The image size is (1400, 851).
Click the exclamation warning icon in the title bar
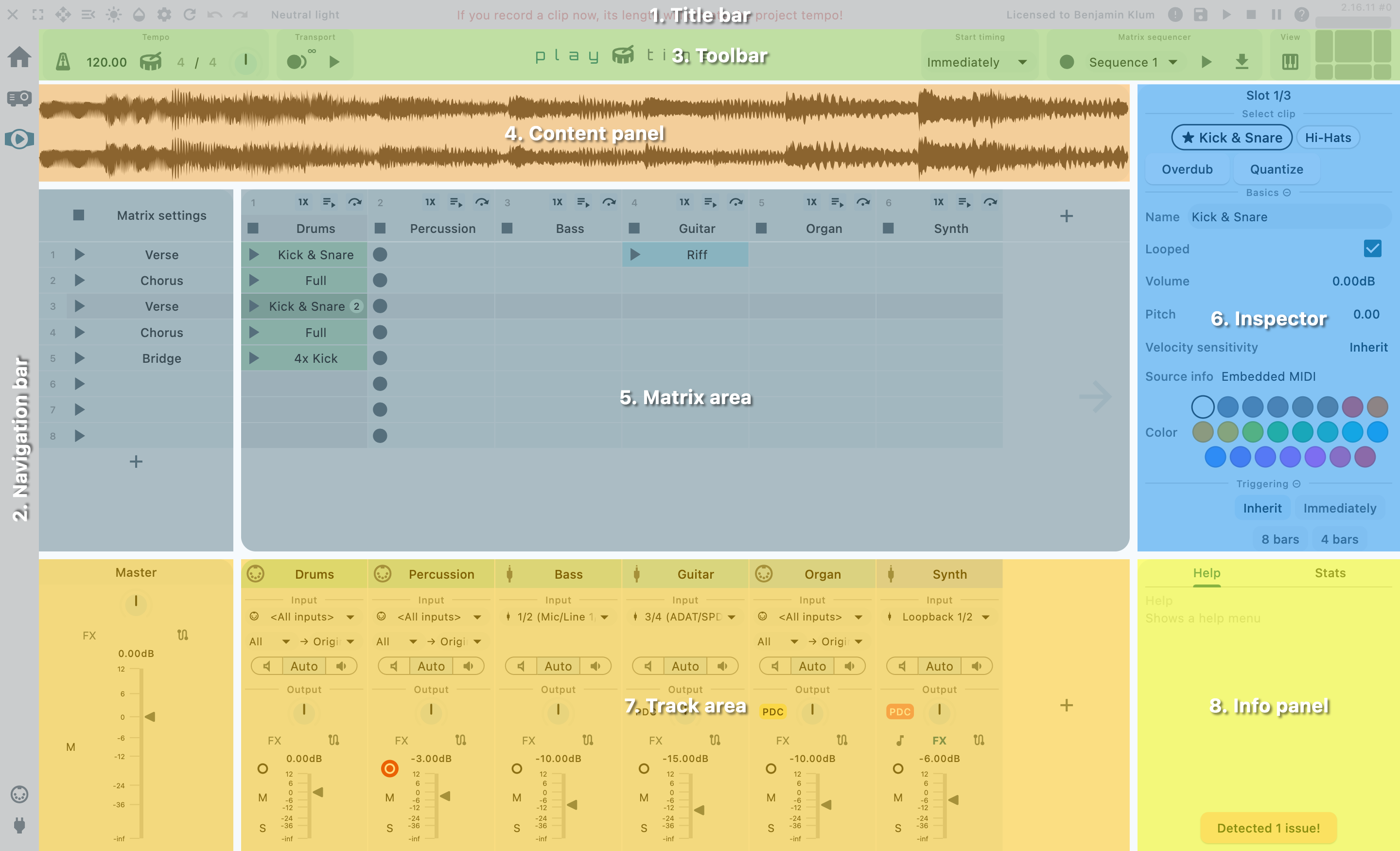pyautogui.click(x=1175, y=15)
